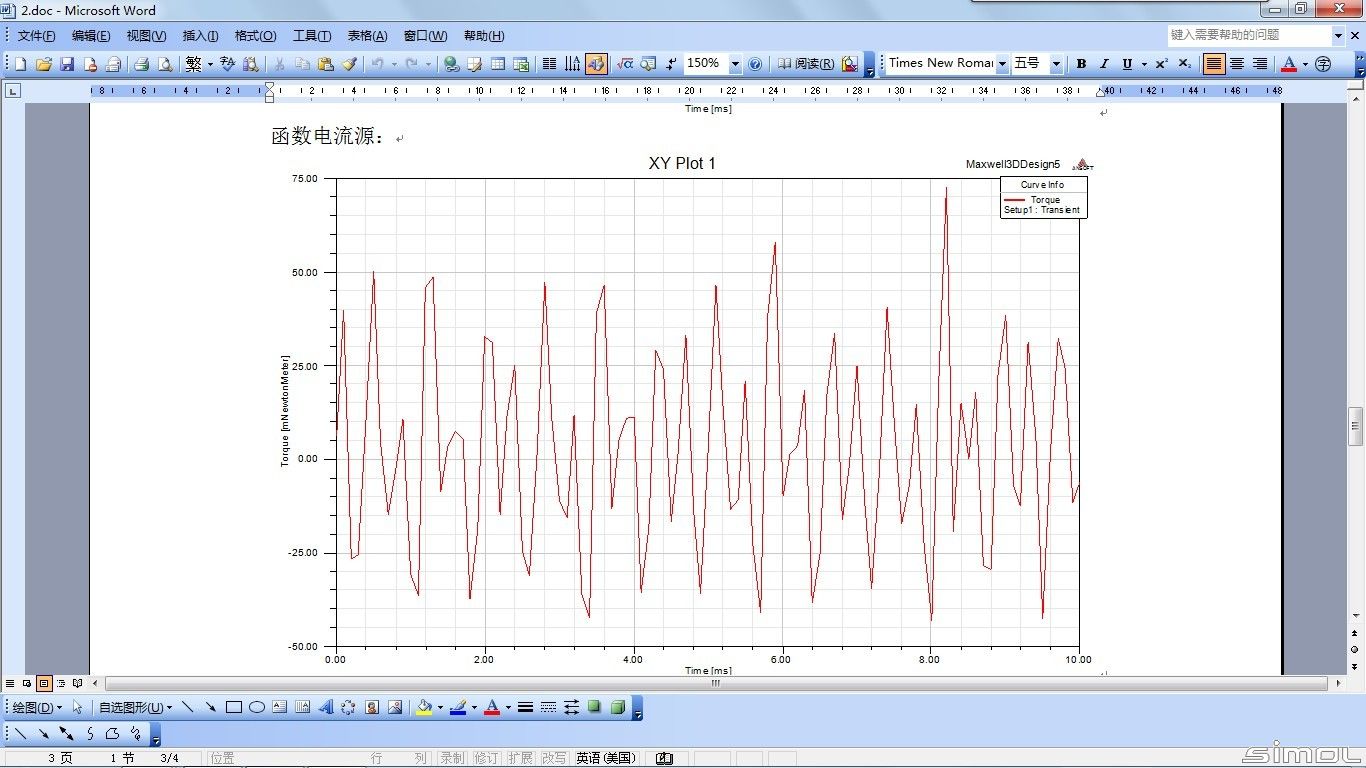This screenshot has height=768, width=1366.
Task: Set Align Right paragraph alignment
Action: tap(1260, 64)
